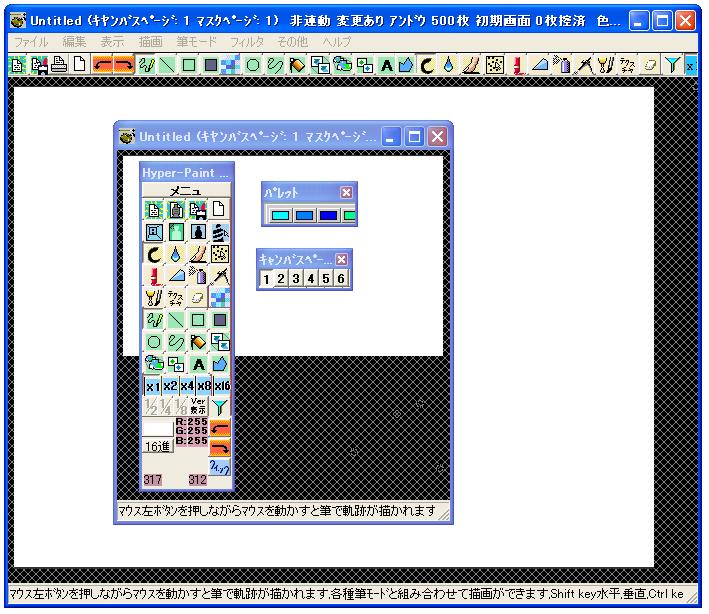Switch zoom to x4 magnification
Screen dimensions: 709x614
[x=186, y=386]
